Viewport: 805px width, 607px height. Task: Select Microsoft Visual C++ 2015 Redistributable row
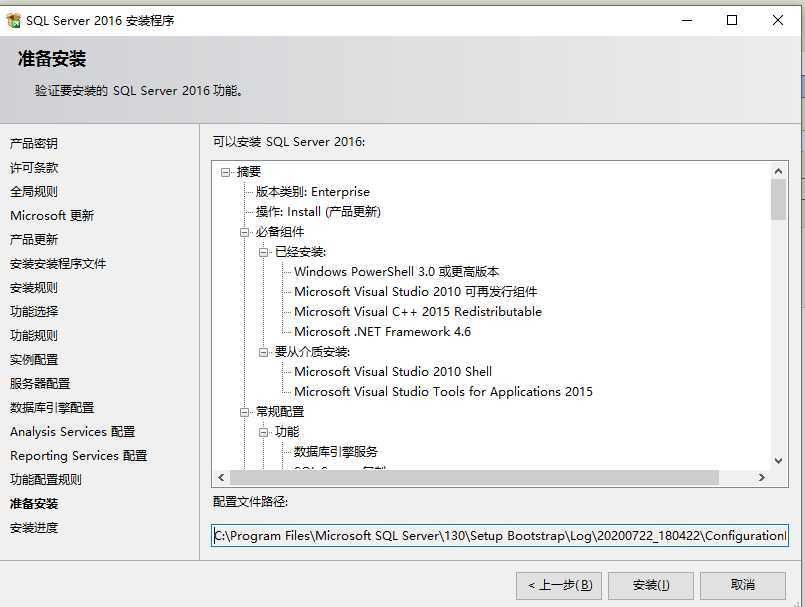pyautogui.click(x=418, y=312)
